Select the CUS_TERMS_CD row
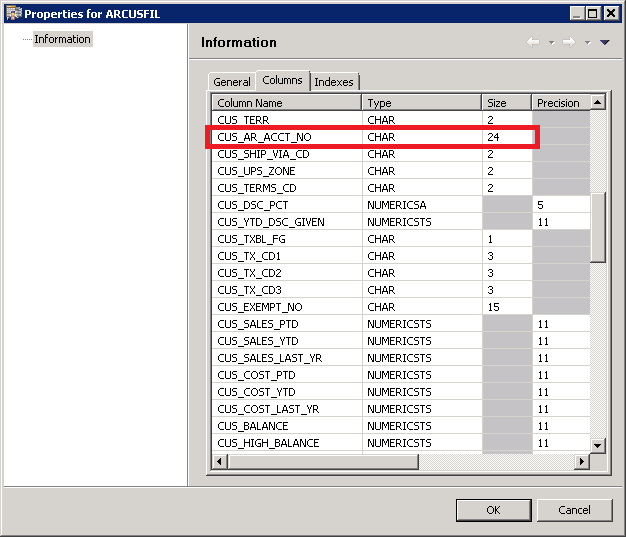The width and height of the screenshot is (626, 537). click(401, 188)
